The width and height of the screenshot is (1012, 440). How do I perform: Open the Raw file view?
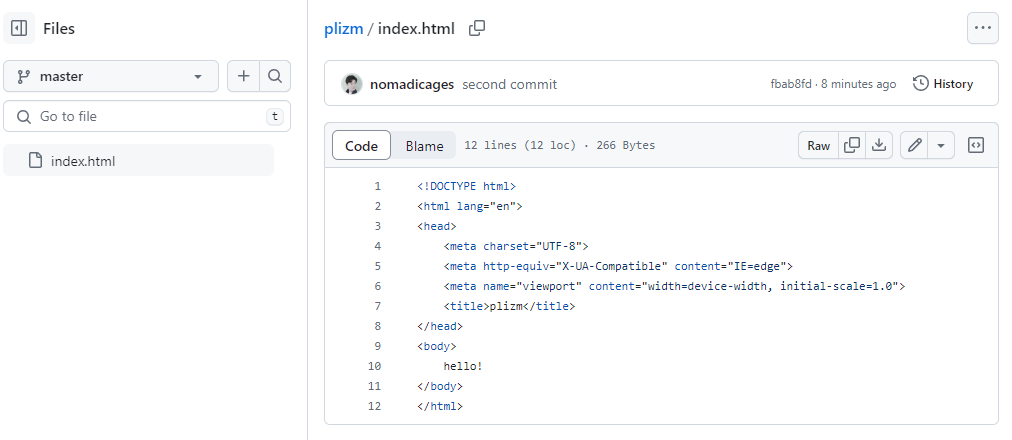coord(818,145)
